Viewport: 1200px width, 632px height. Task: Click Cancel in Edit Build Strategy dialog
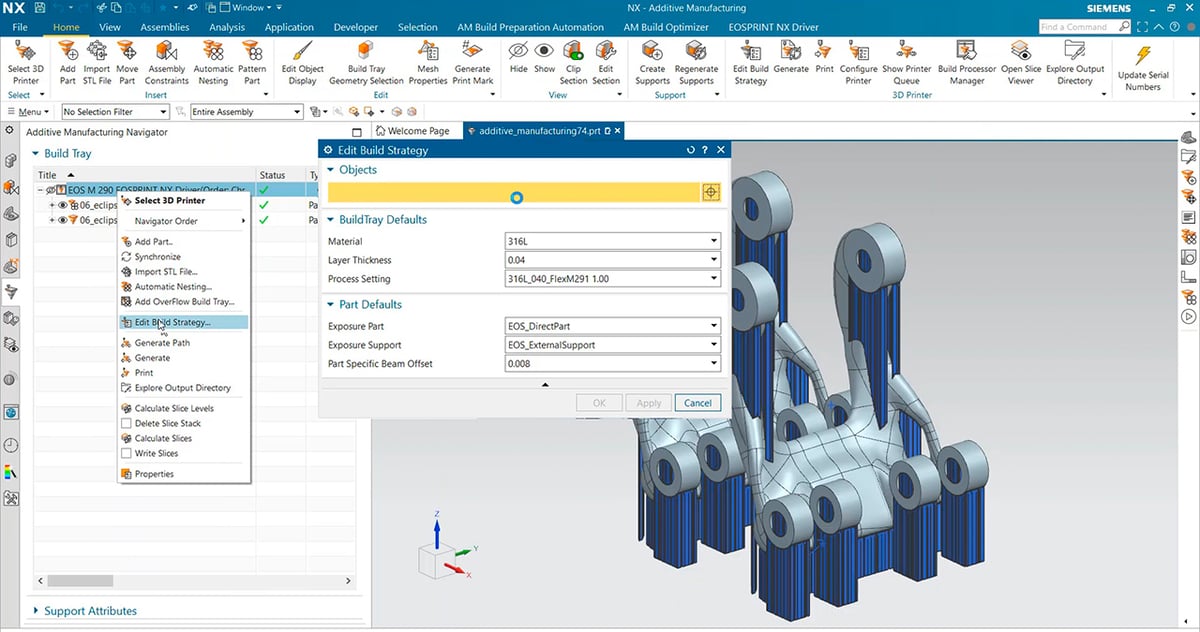click(x=698, y=403)
